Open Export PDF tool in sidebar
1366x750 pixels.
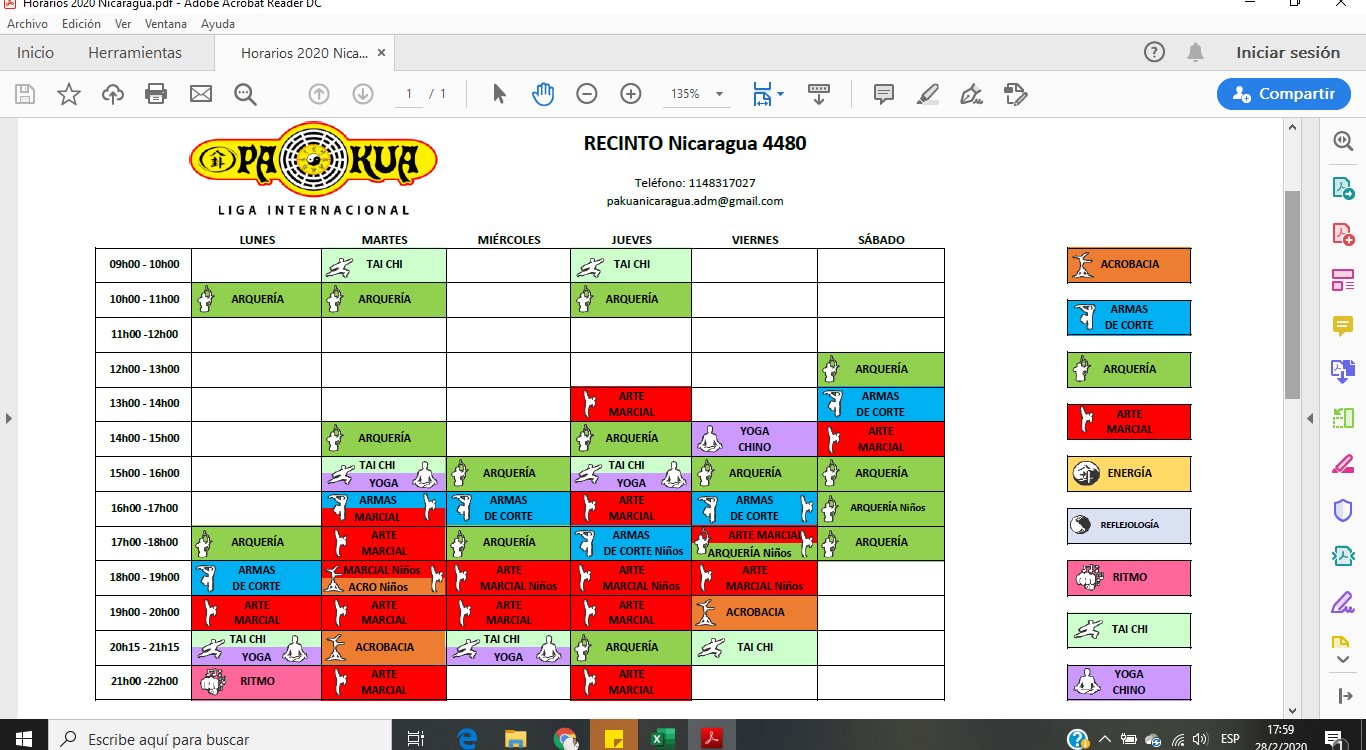coord(1342,188)
